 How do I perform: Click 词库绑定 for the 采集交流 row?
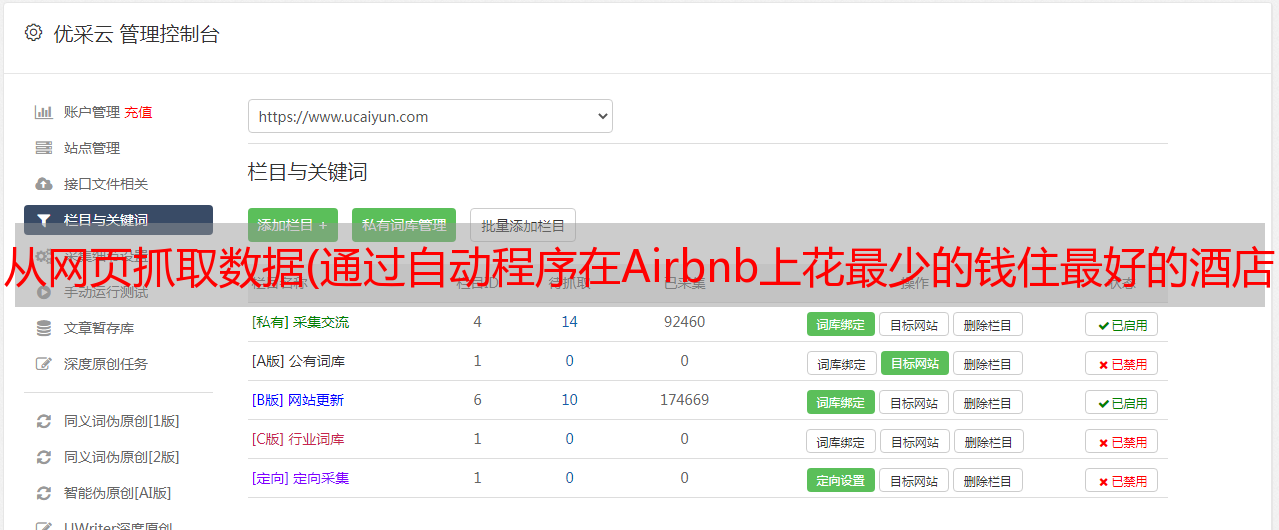(841, 324)
